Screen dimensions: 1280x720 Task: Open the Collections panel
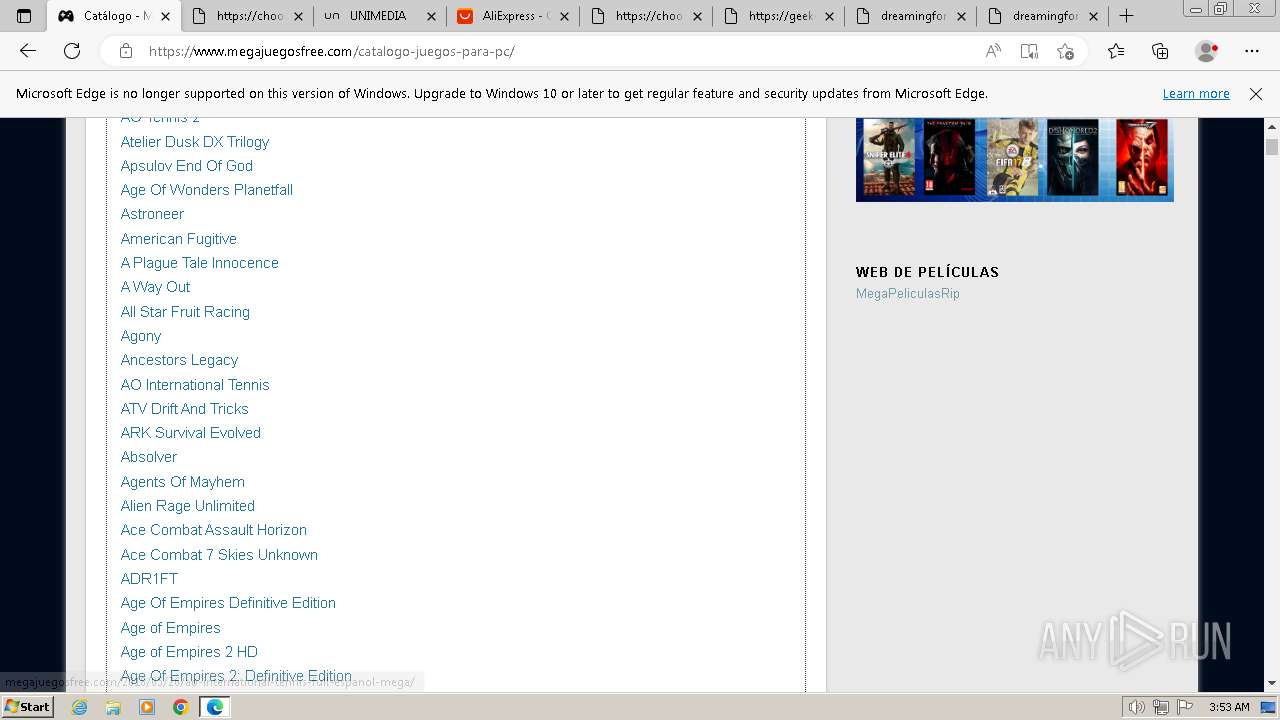click(x=1160, y=51)
